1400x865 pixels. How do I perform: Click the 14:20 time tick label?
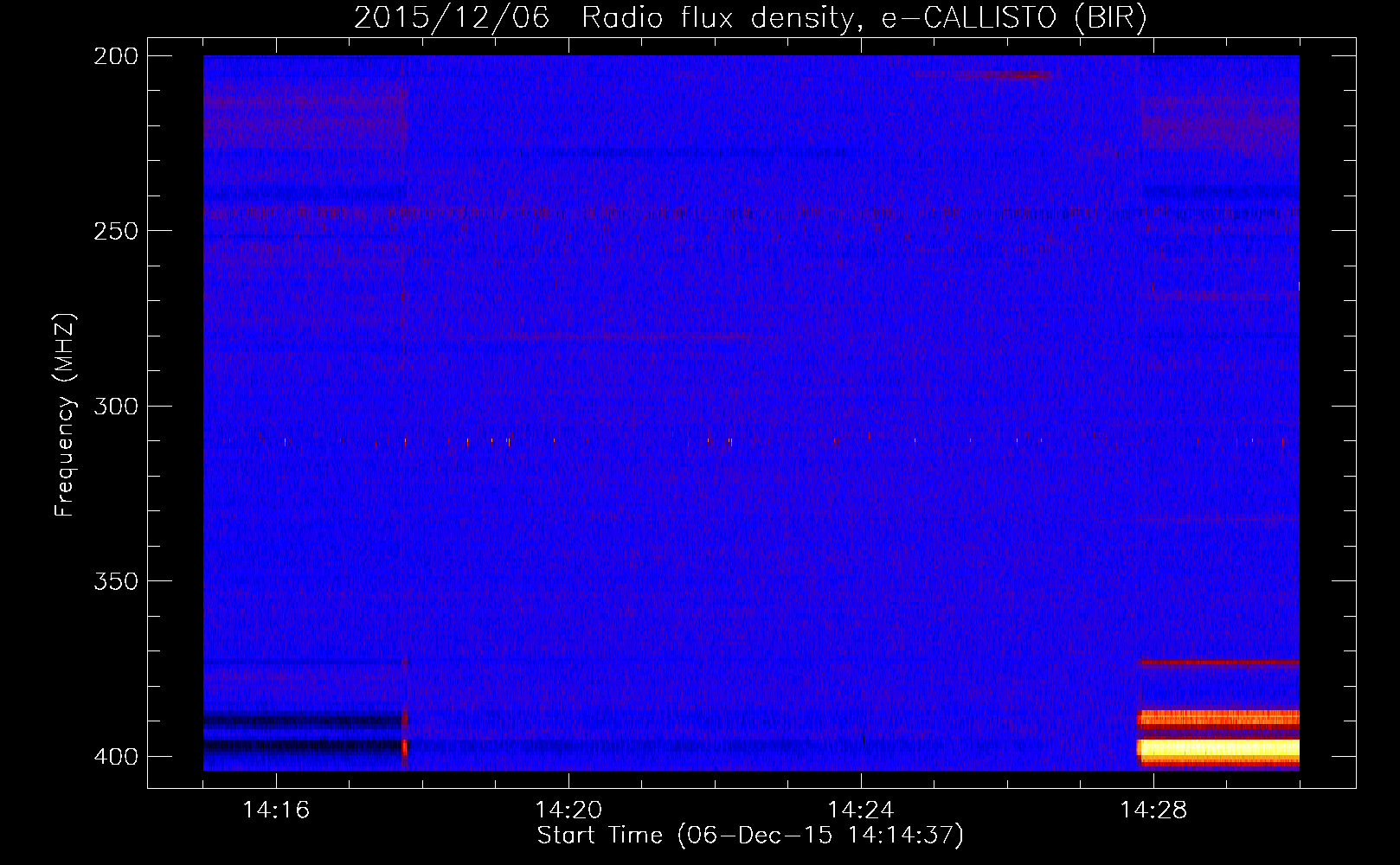[x=568, y=811]
